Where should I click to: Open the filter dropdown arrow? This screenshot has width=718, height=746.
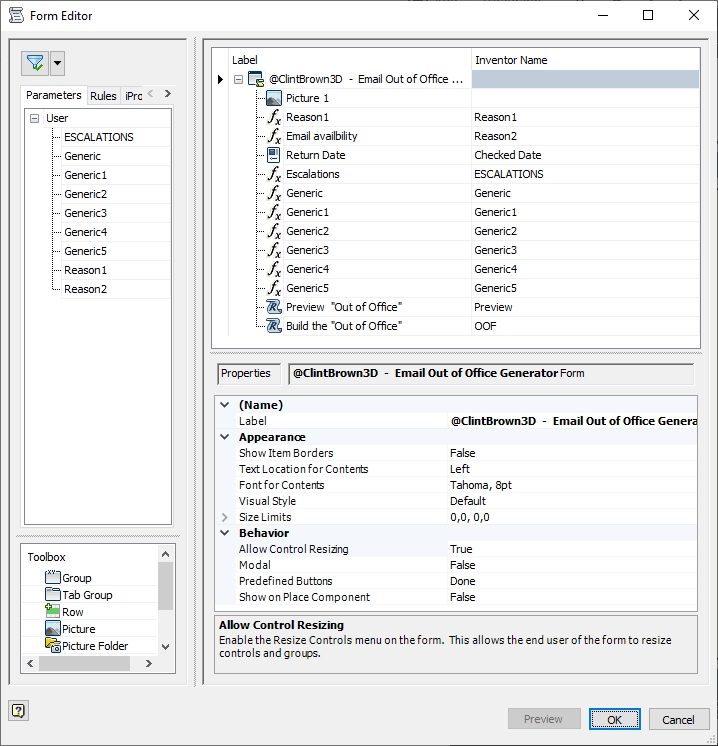[x=58, y=63]
